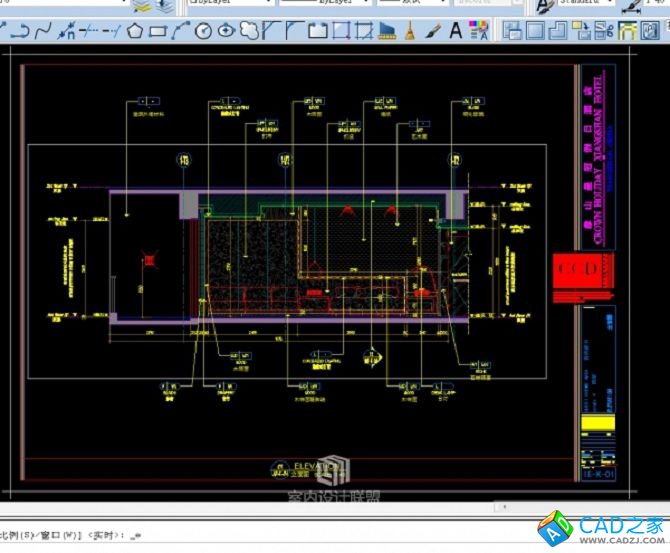The image size is (670, 553).
Task: Select the Rectangle drawing tool
Action: click(x=157, y=31)
